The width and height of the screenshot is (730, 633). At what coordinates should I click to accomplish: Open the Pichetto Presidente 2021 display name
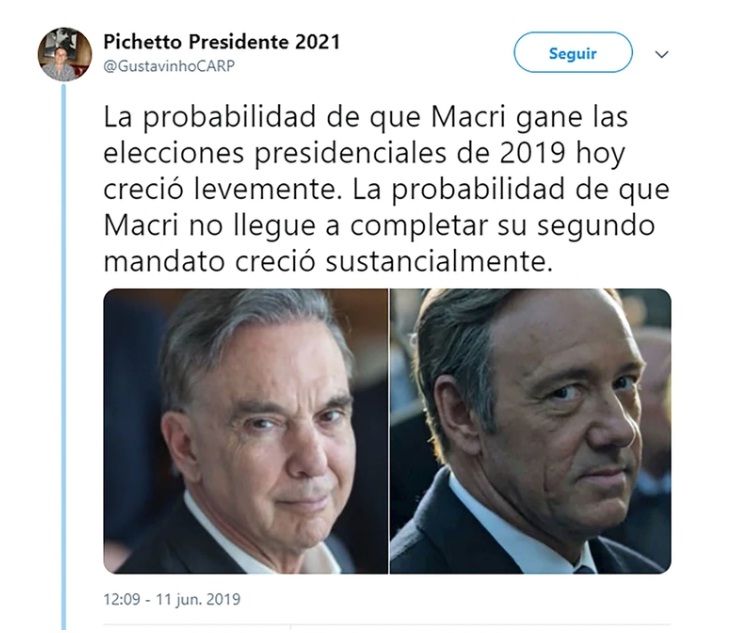point(222,42)
